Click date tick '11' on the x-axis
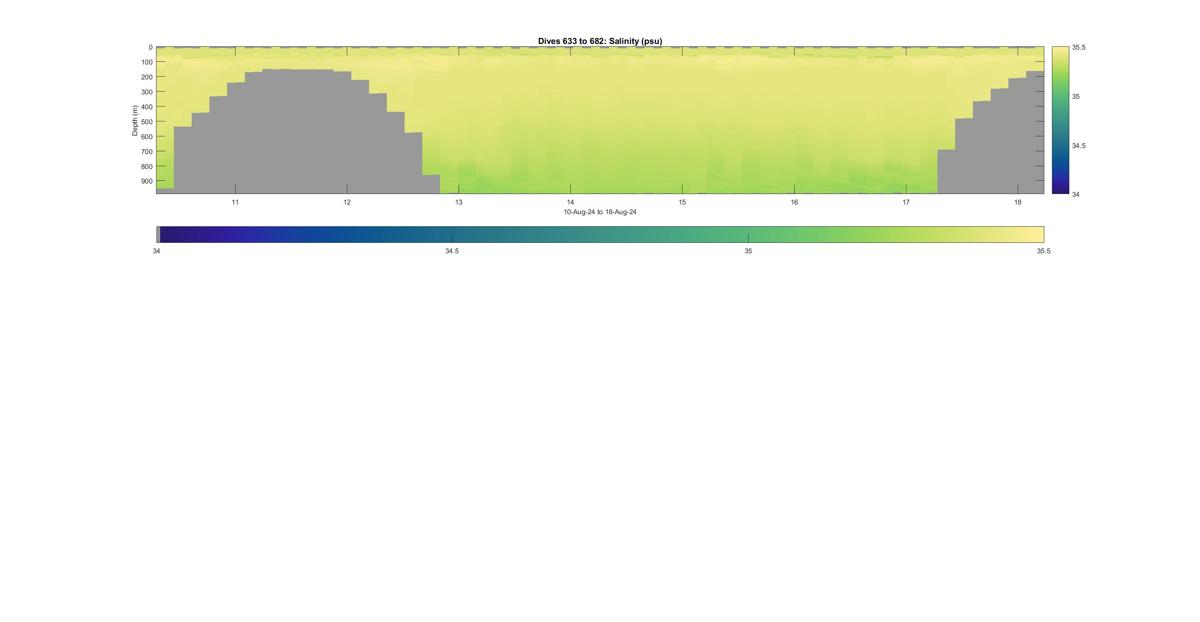This screenshot has width=1200, height=622. pyautogui.click(x=235, y=202)
